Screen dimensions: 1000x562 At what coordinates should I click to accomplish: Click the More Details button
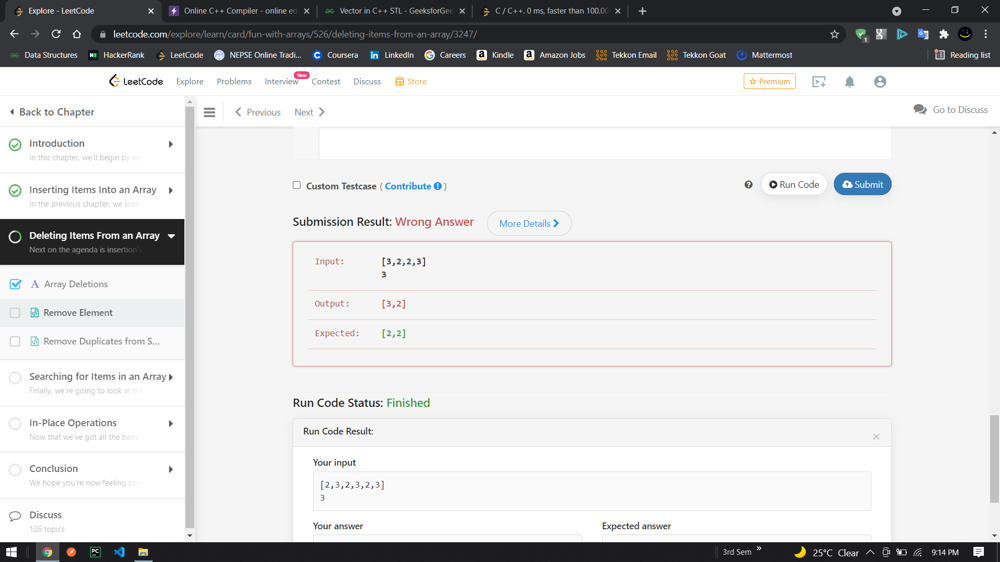pos(529,224)
